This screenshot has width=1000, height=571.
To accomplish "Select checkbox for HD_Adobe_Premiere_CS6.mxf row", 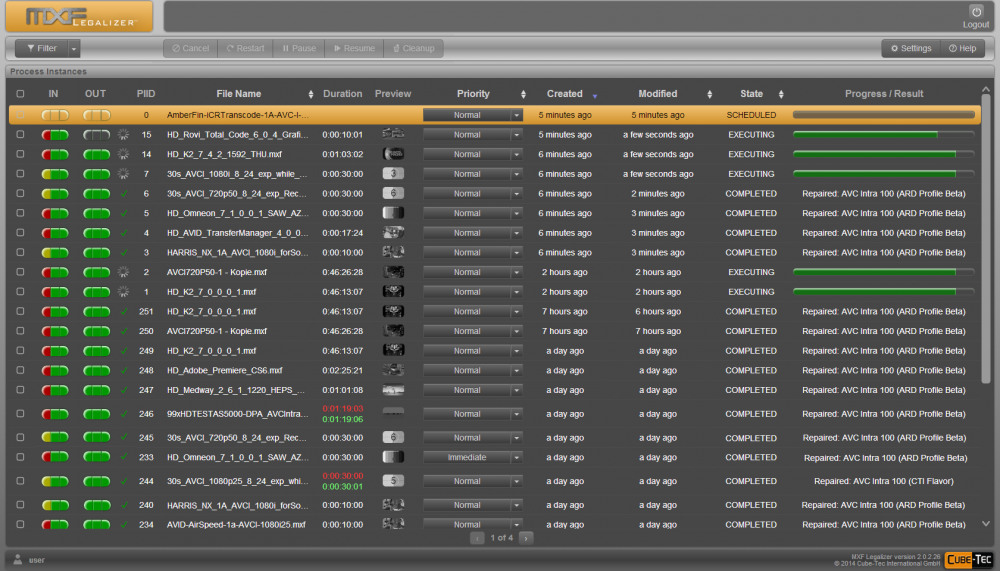I will pos(20,370).
